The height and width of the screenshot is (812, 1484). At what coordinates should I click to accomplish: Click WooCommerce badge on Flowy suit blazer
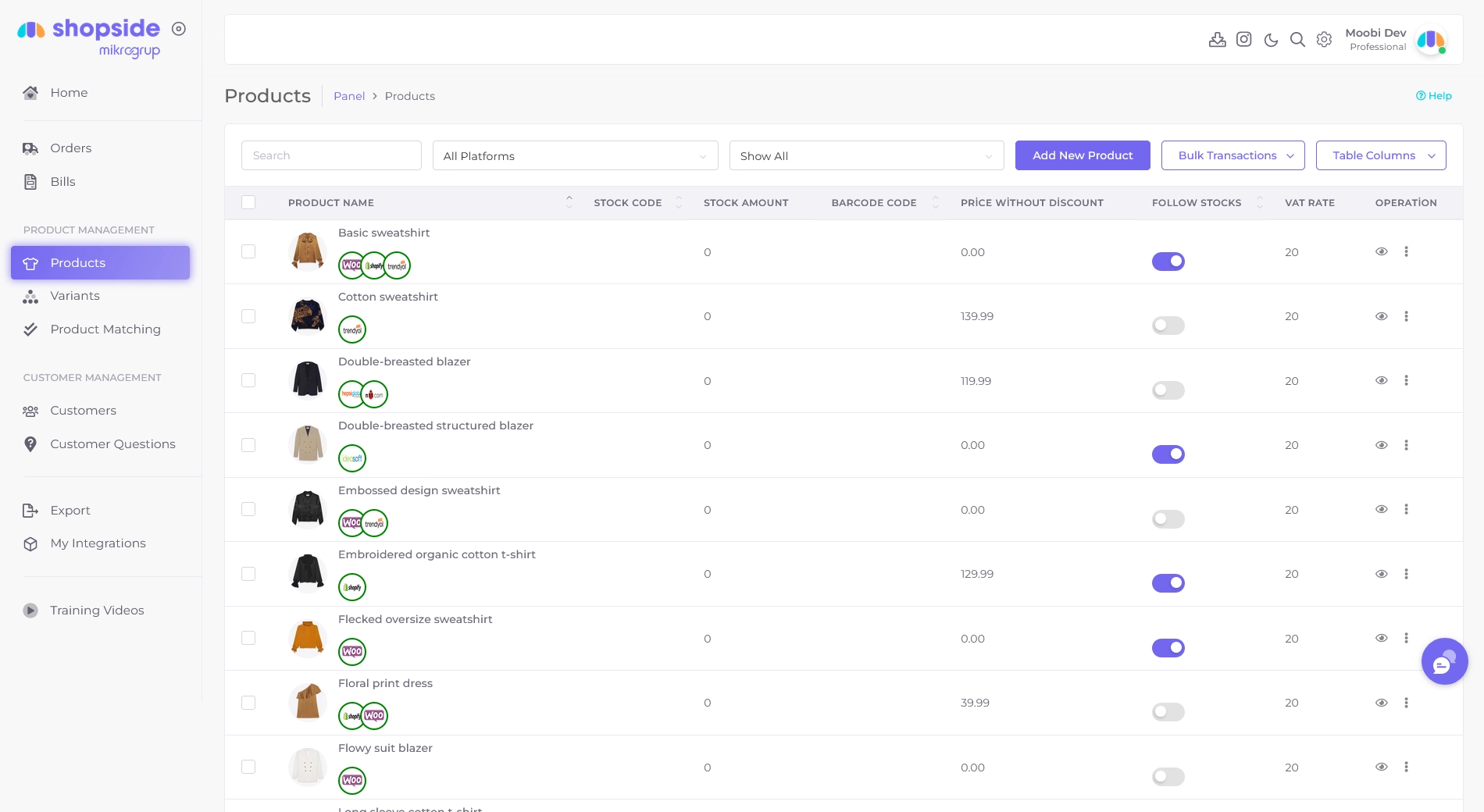coord(352,780)
